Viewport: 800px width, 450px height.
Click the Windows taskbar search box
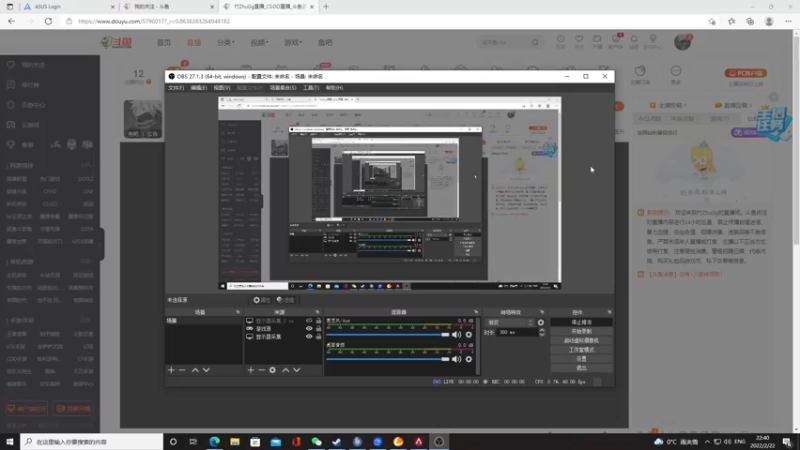click(x=92, y=442)
